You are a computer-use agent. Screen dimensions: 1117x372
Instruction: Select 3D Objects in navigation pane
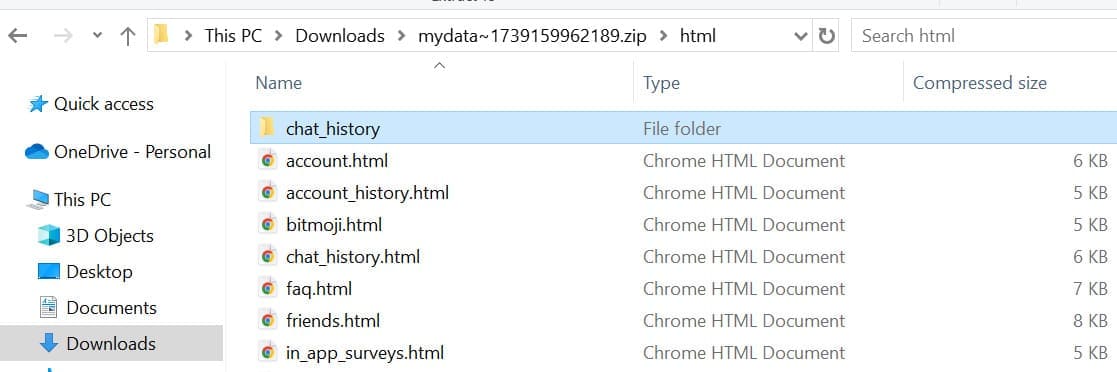(x=110, y=235)
